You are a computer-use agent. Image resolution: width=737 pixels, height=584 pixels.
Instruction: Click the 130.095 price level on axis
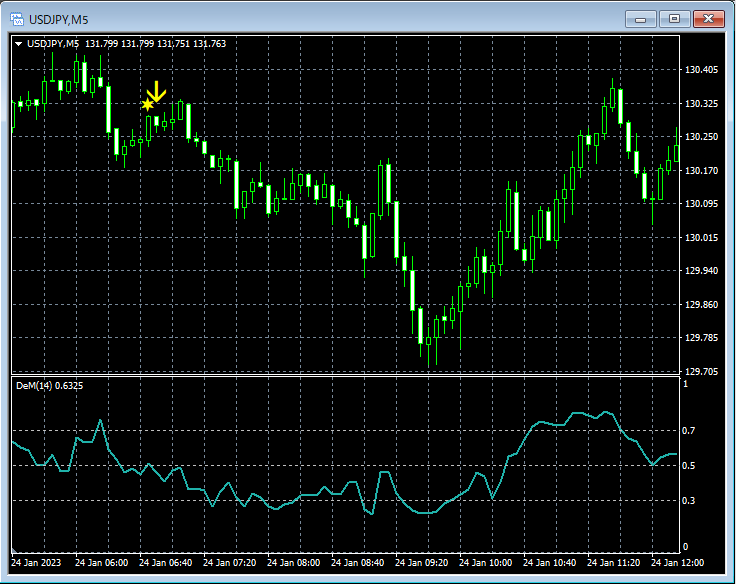point(703,204)
